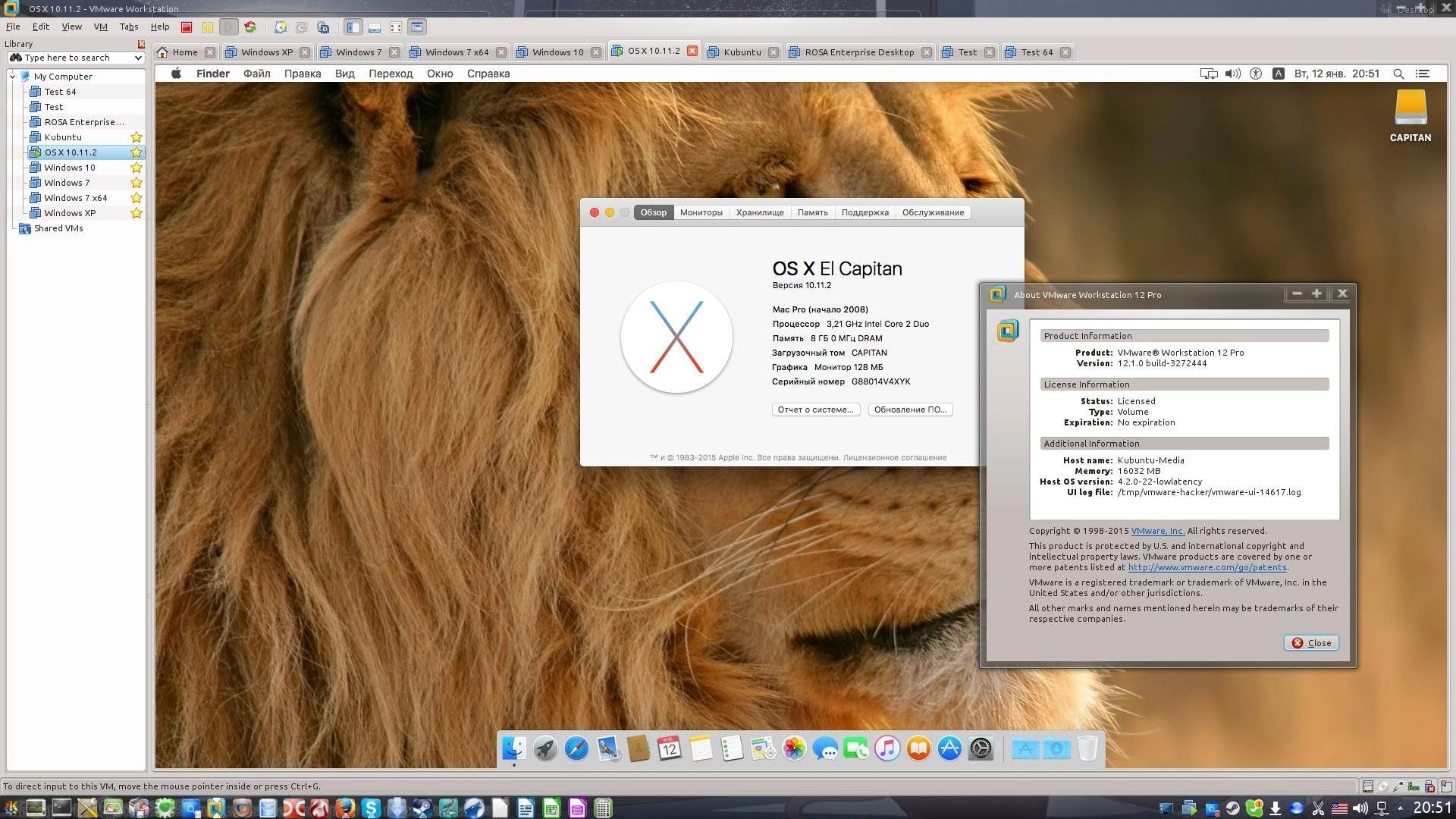Toggle the library sidebar view icon
This screenshot has height=819, width=1456.
tap(353, 27)
